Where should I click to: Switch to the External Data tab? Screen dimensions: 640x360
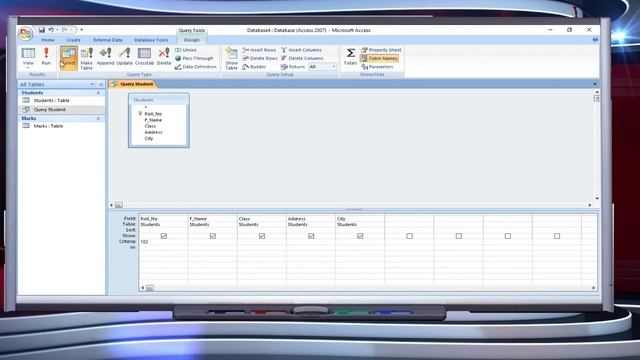point(108,40)
